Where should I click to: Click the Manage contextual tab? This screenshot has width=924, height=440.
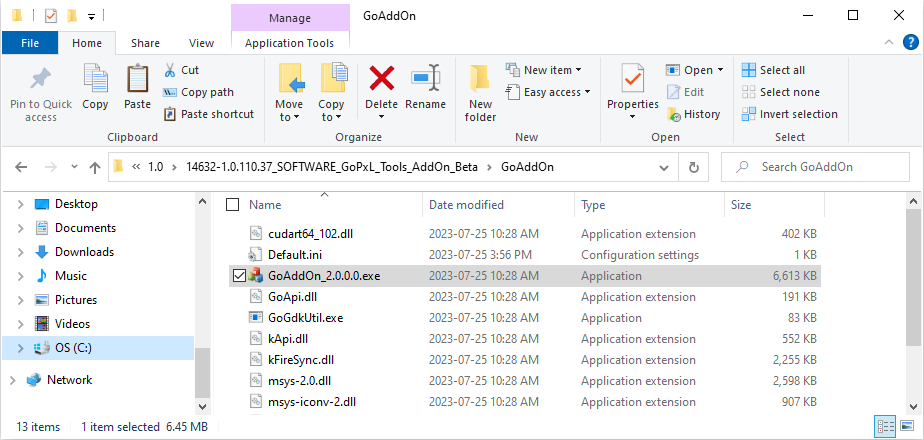pyautogui.click(x=289, y=18)
